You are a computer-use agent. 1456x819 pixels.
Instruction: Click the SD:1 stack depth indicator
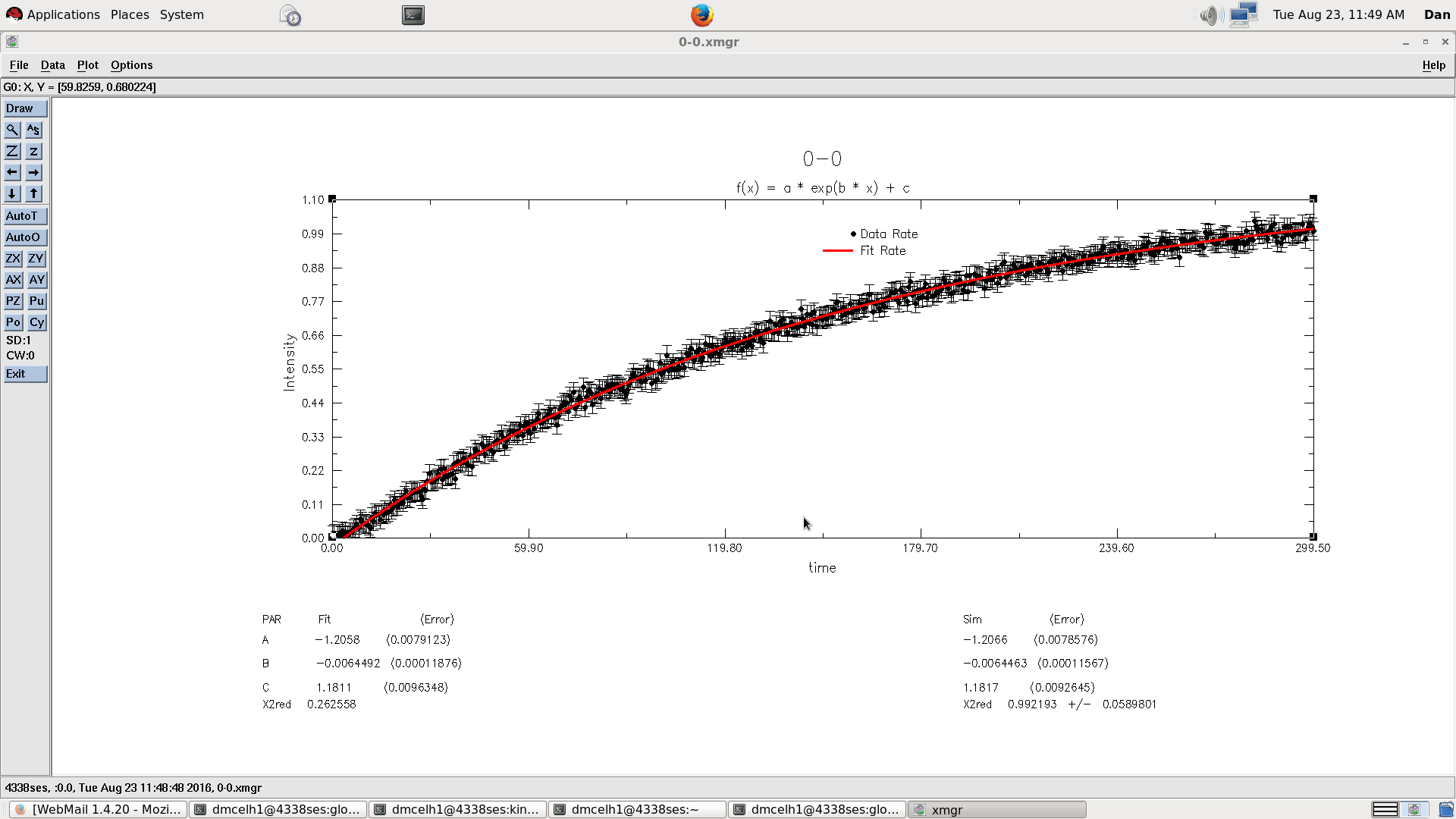tap(18, 340)
